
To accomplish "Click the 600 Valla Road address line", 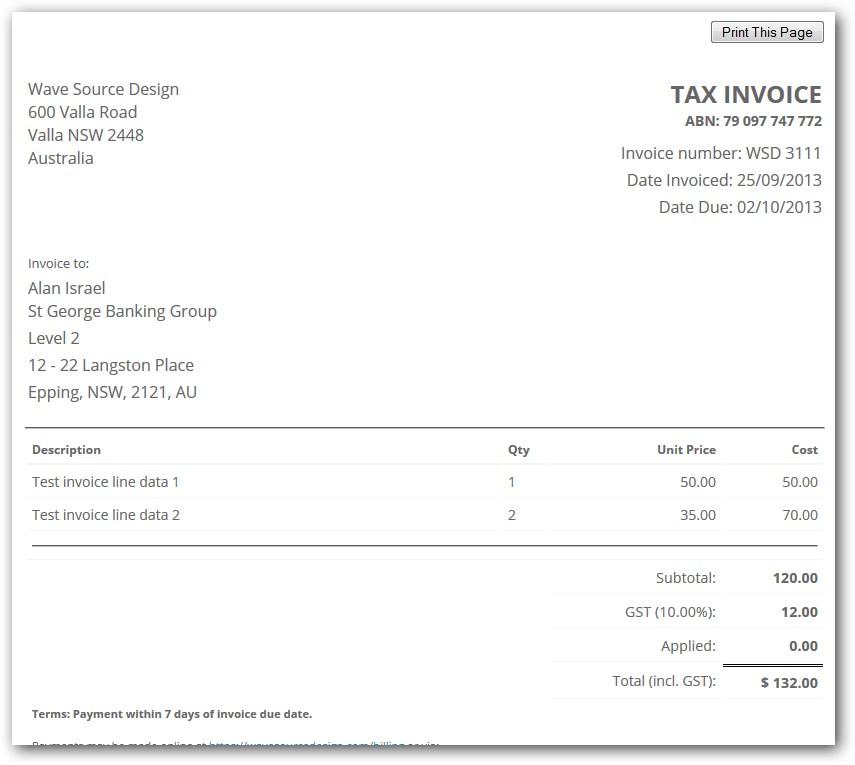I will tap(82, 112).
